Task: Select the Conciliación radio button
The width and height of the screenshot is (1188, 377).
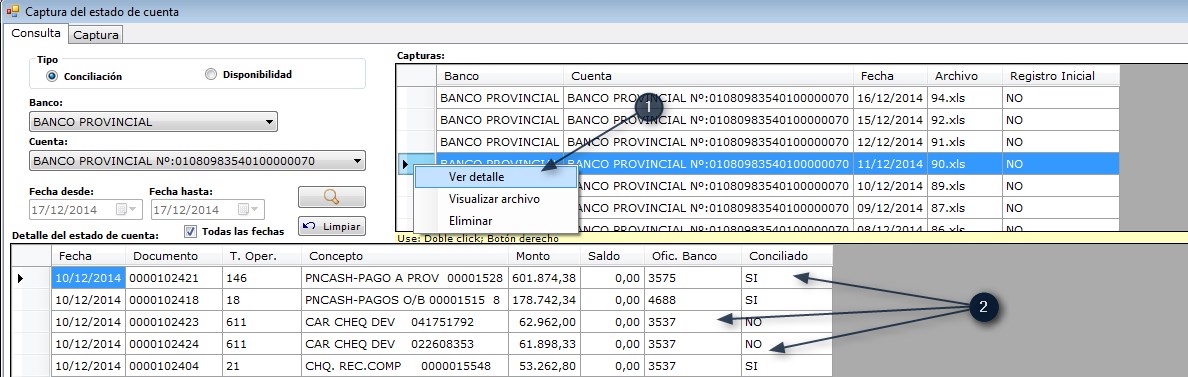Action: 52,76
